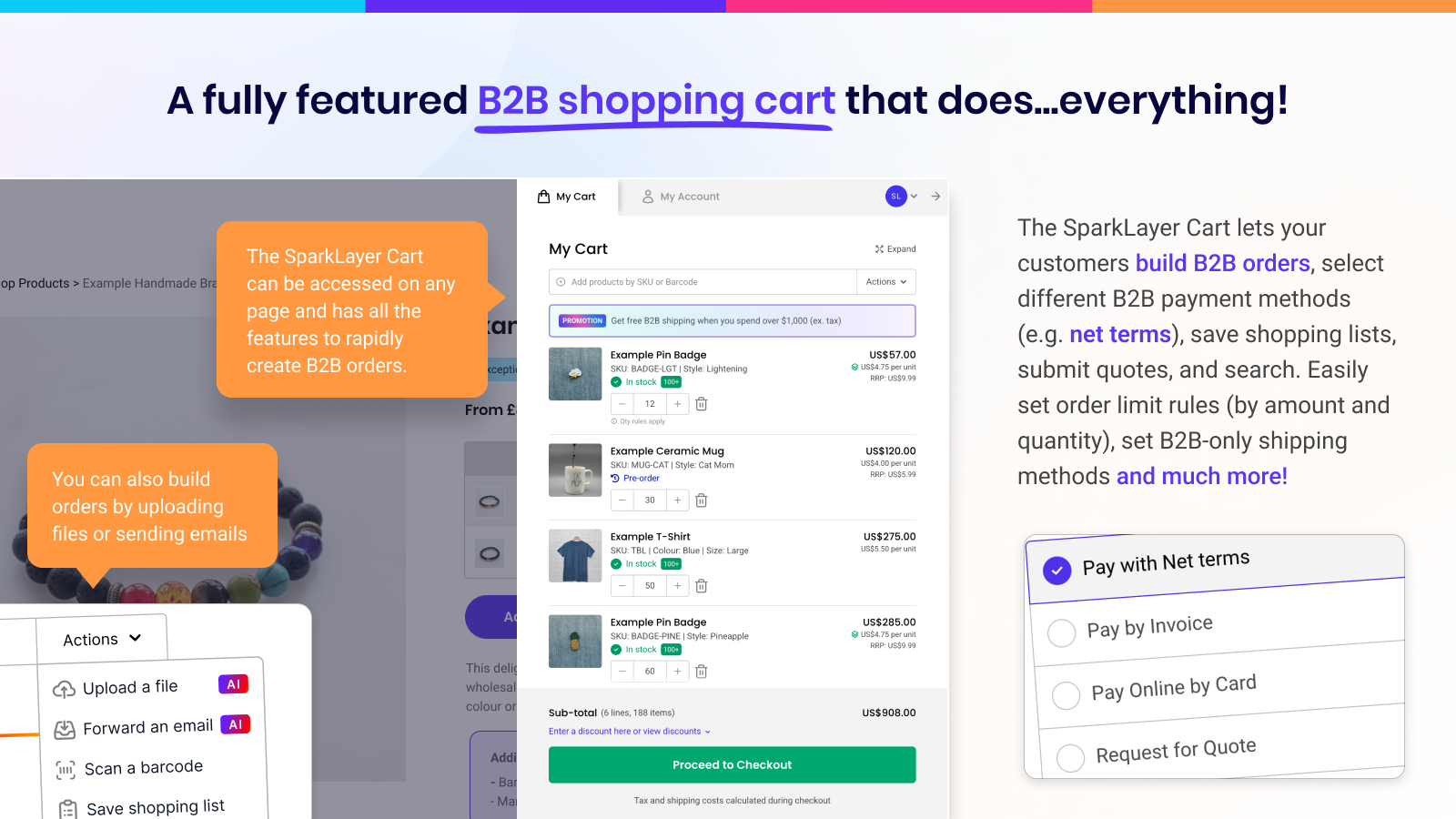Increase quantity of Example T-Shirt

[677, 585]
